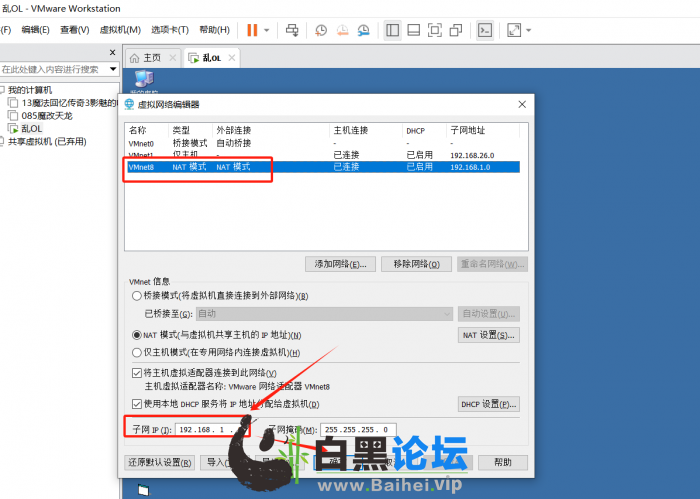Image resolution: width=700 pixels, height=499 pixels.
Task: Click the DHCP 设置(P)... button
Action: (488, 404)
